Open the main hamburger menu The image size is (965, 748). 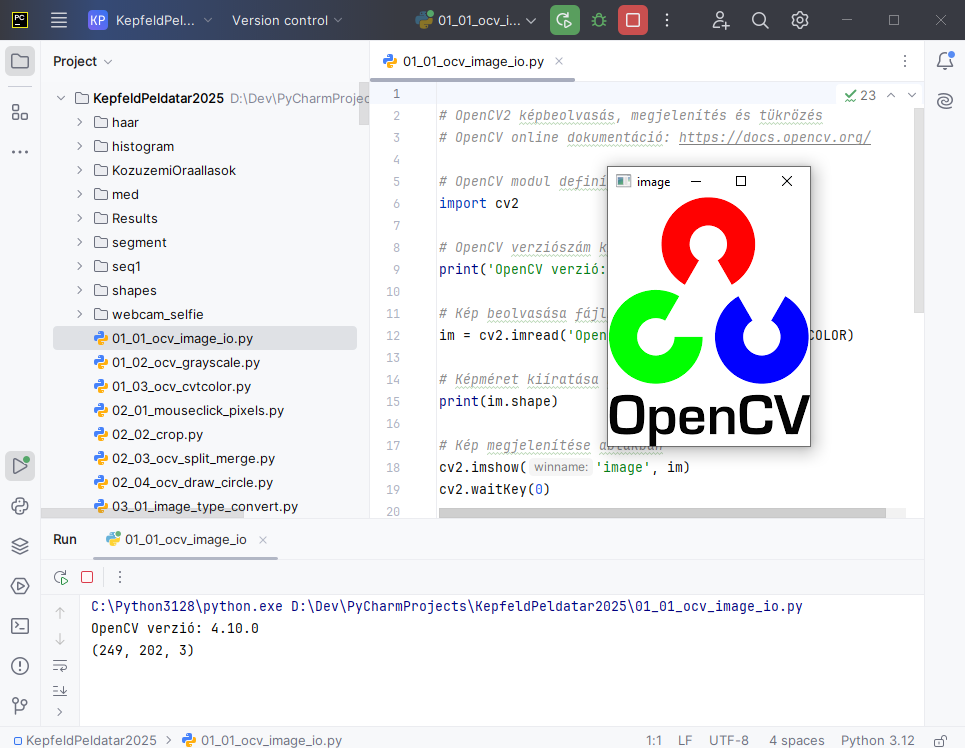(58, 20)
